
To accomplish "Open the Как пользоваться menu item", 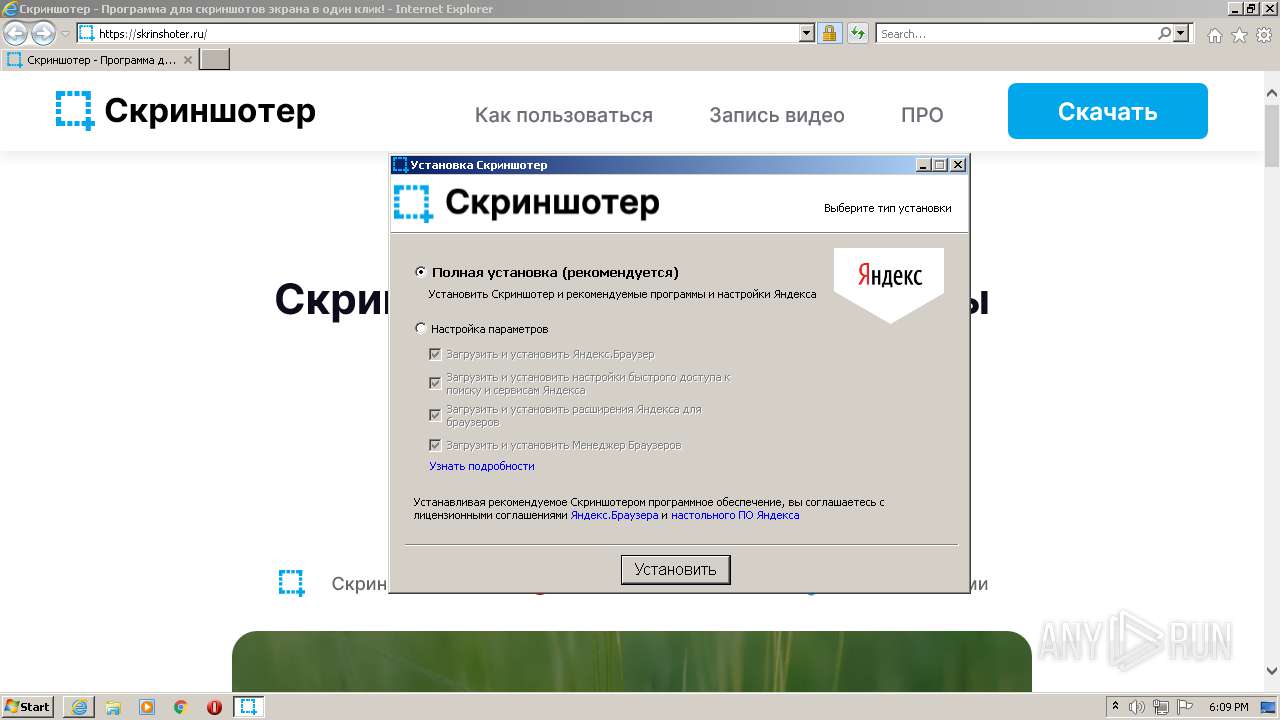I will (x=564, y=115).
